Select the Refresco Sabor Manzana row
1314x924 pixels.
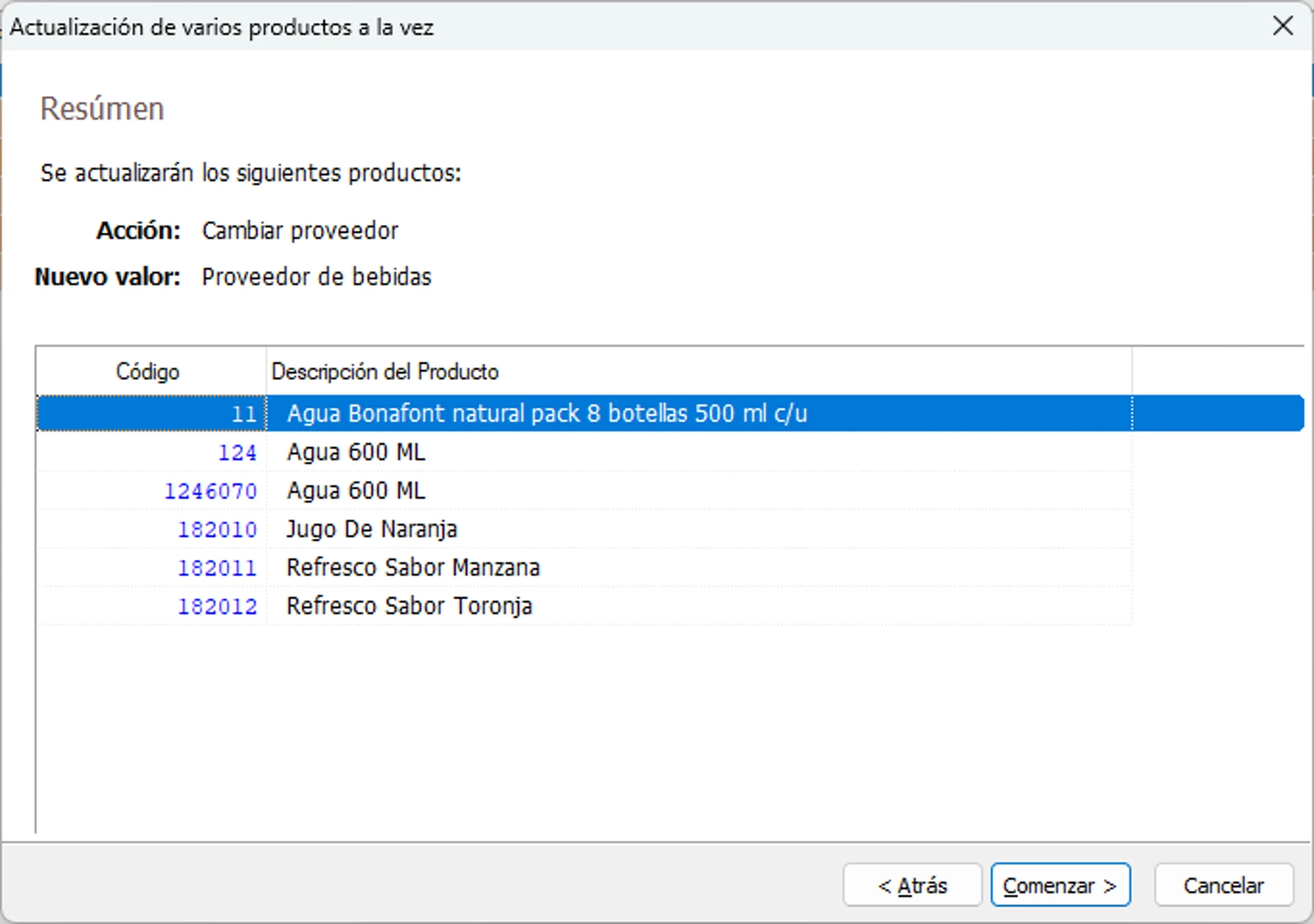coord(413,567)
